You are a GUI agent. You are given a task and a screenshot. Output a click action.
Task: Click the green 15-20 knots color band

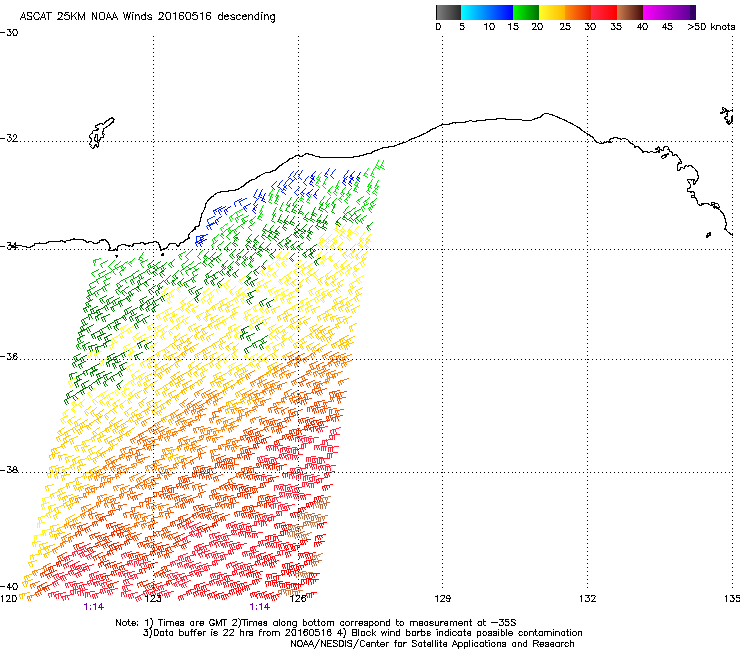click(526, 12)
